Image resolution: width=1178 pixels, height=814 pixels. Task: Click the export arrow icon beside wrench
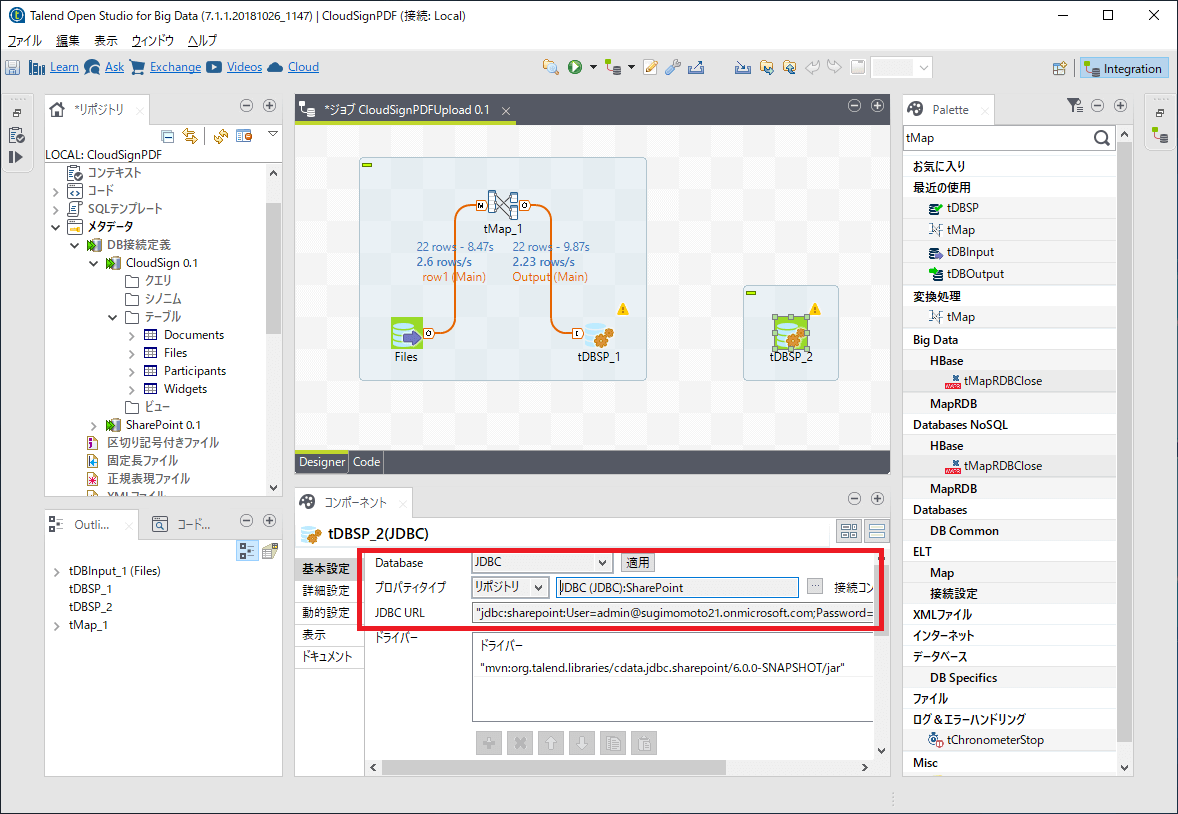[x=696, y=68]
